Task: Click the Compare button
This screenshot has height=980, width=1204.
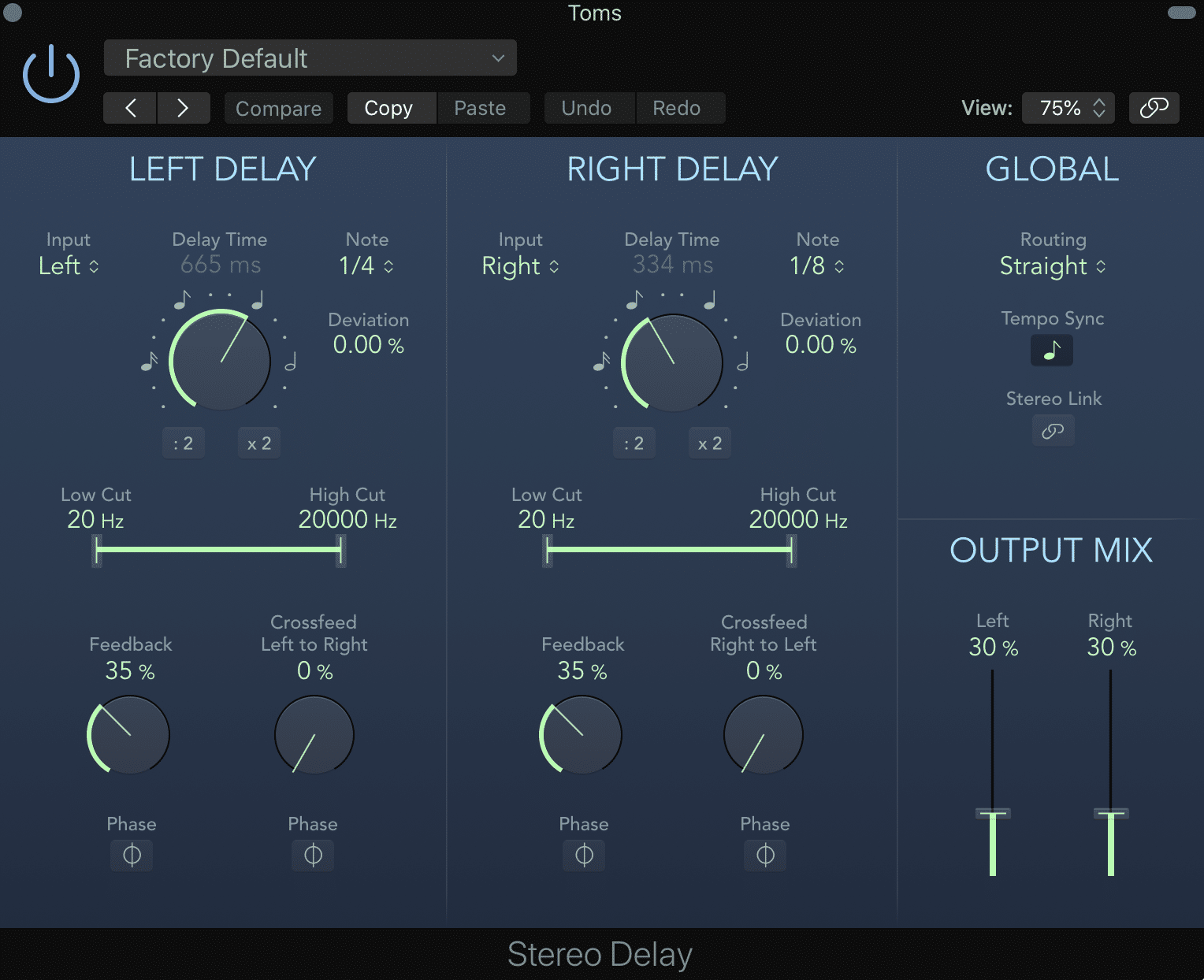Action: (x=279, y=108)
